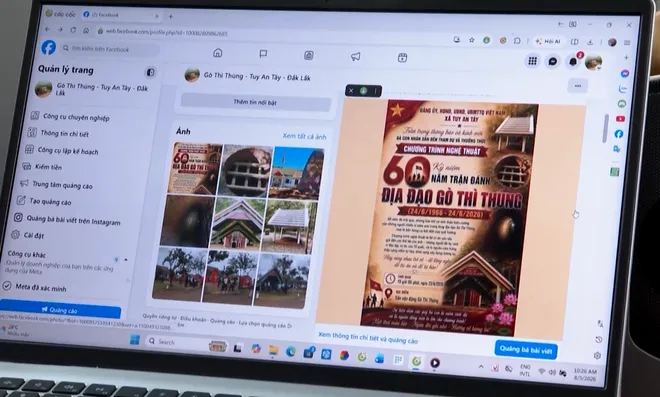The image size is (660, 397).
Task: Open the browser split-view sidebar icon
Action: 575,42
